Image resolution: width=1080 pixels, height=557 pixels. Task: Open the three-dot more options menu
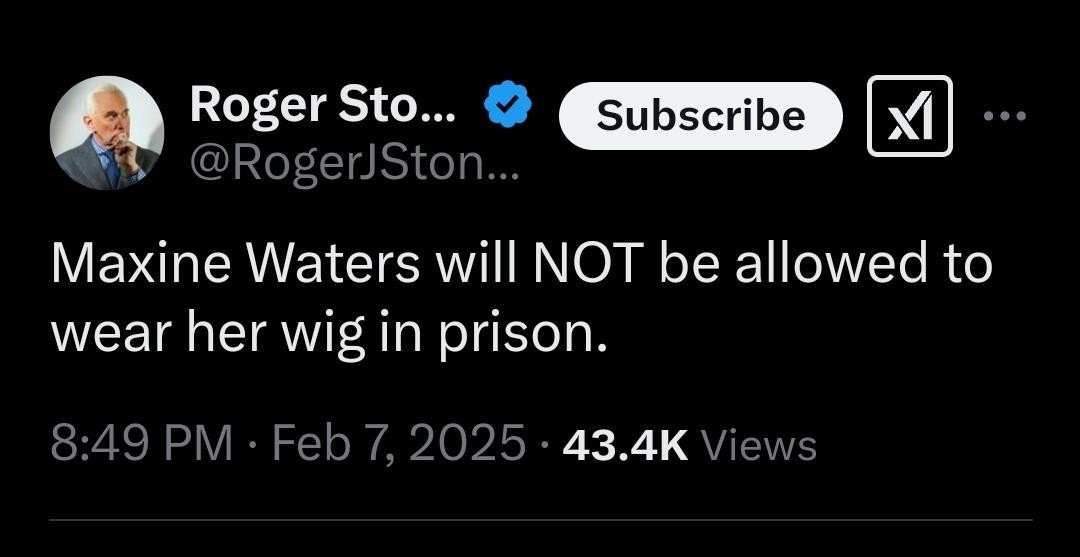[x=1004, y=116]
